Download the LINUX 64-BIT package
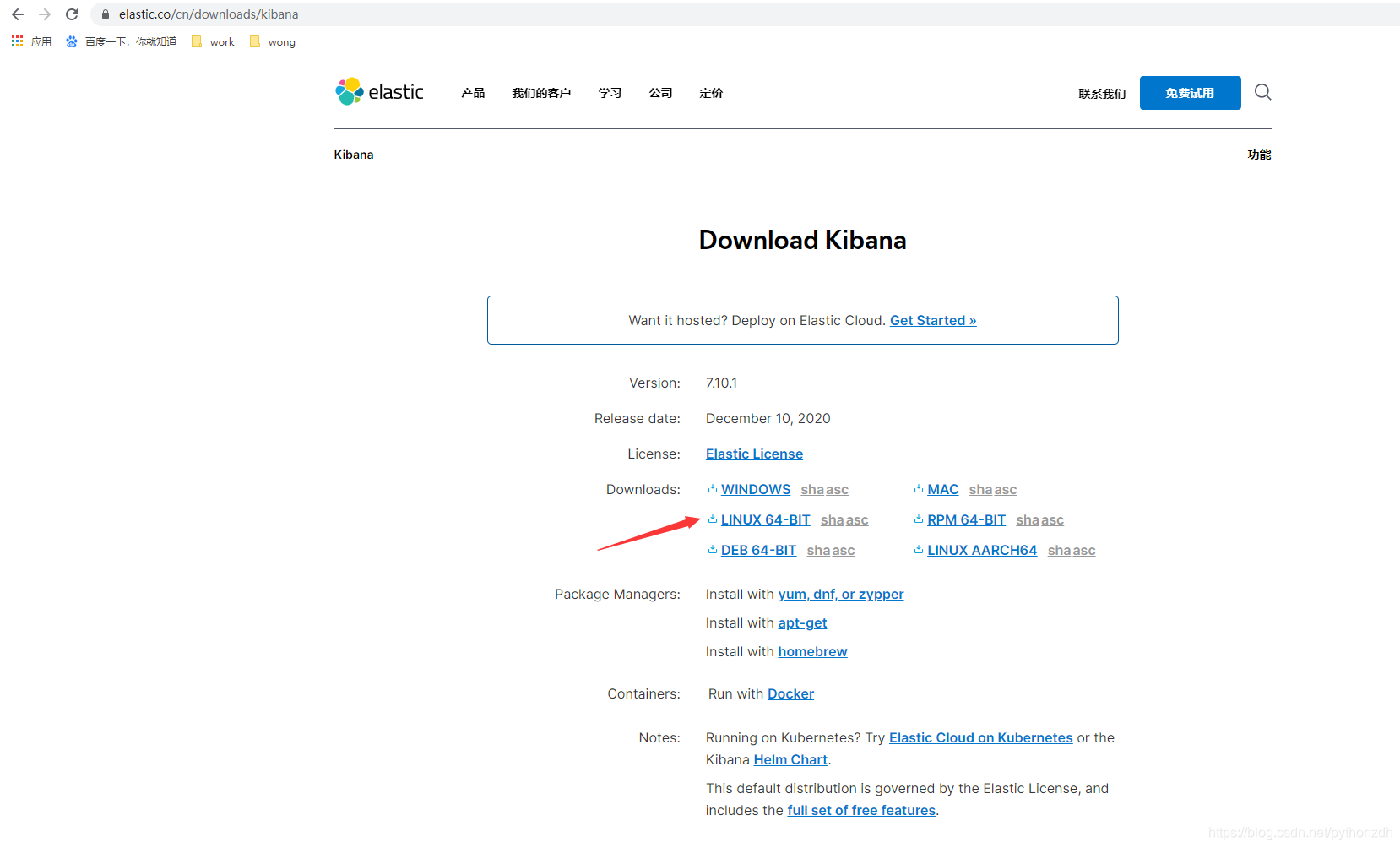Viewport: 1400px width, 848px height. 765,519
